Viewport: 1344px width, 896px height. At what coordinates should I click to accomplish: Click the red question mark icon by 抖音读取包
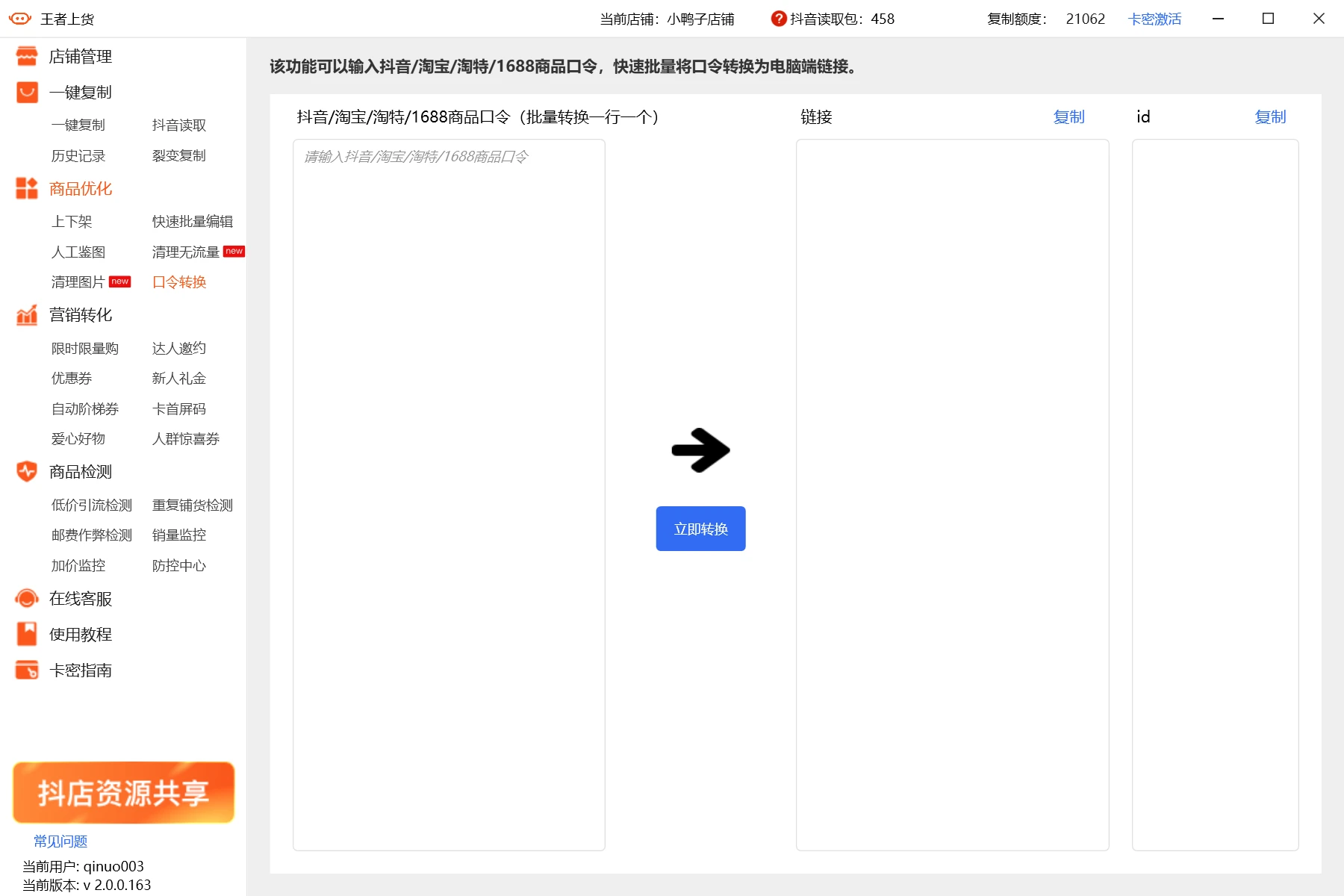point(779,19)
